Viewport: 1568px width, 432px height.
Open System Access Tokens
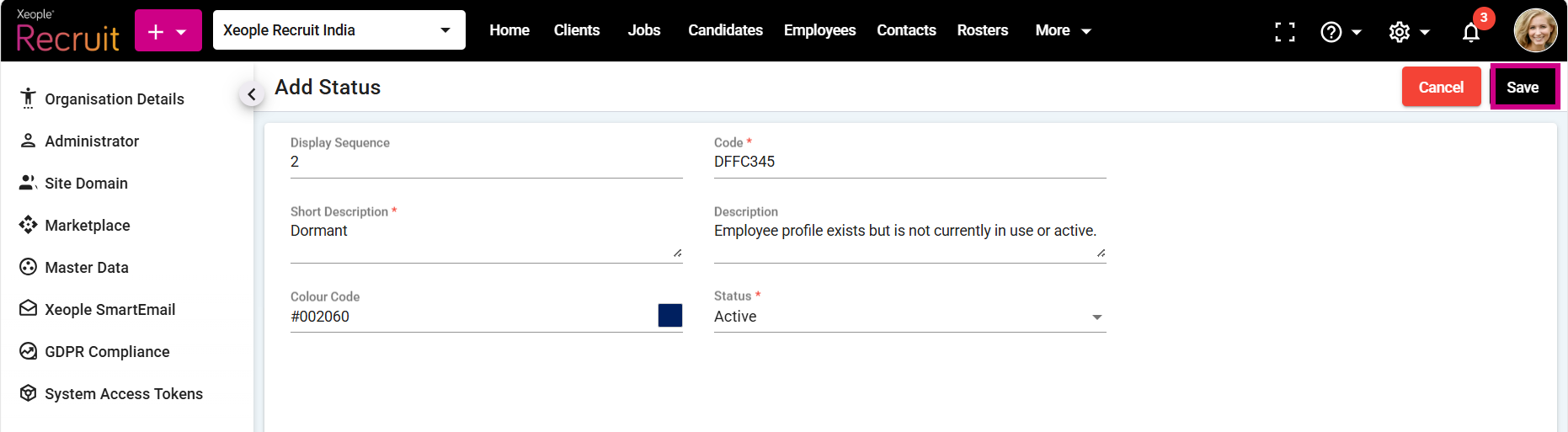pos(123,394)
